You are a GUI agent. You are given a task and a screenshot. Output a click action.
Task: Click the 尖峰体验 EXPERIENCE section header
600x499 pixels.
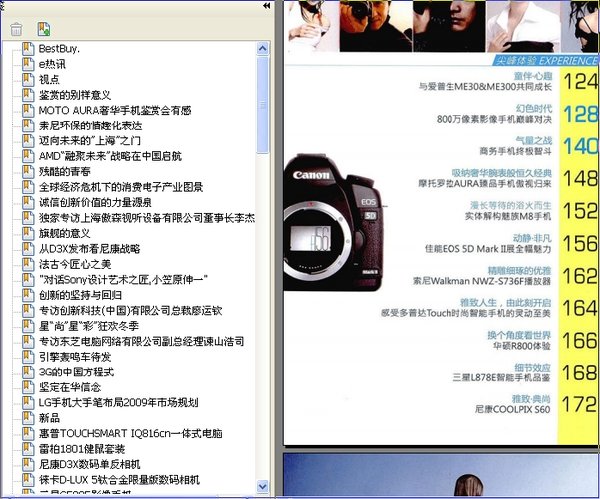coord(546,60)
